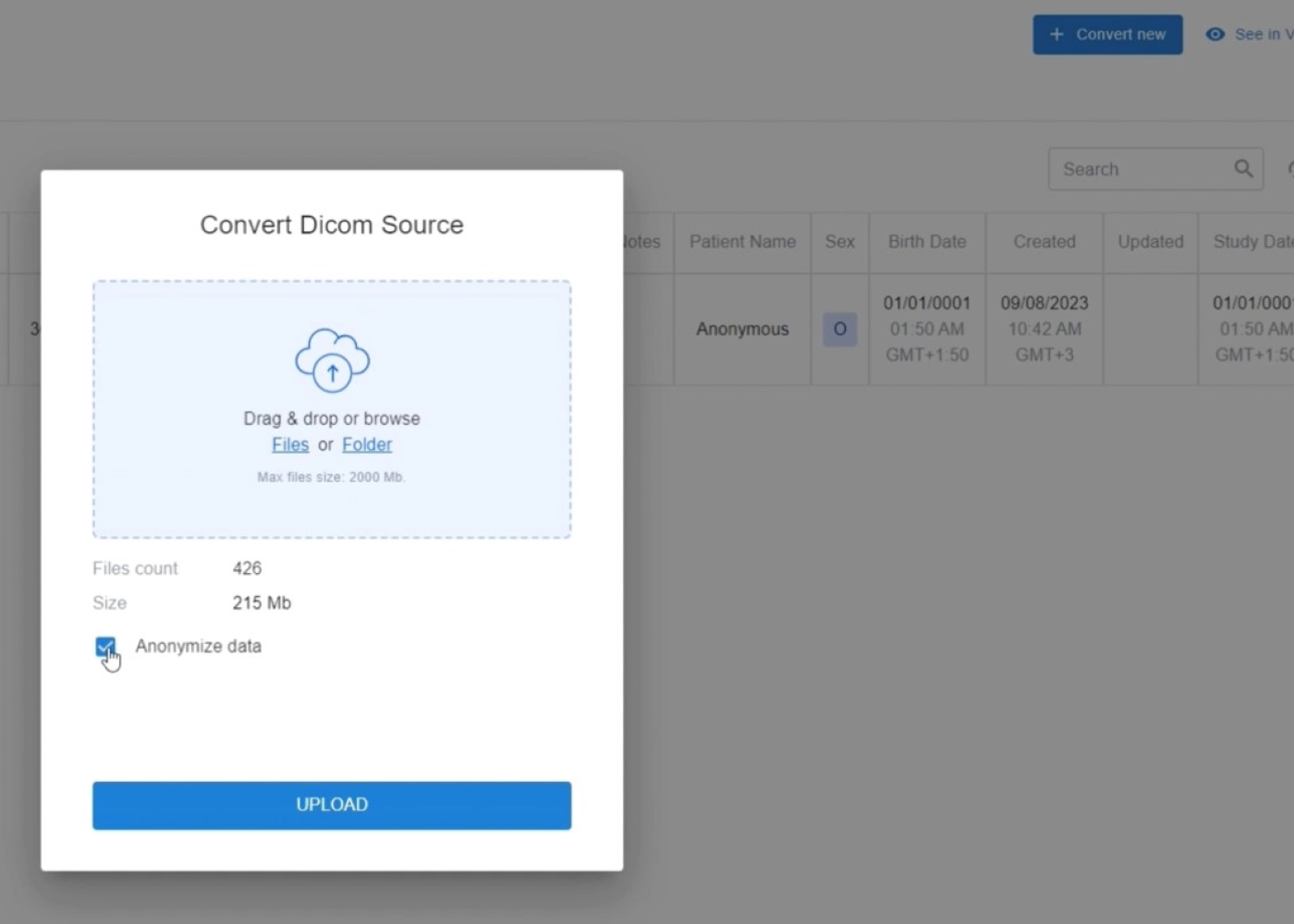Sort by Patient Name column header
The width and height of the screenshot is (1294, 924).
pyautogui.click(x=742, y=241)
